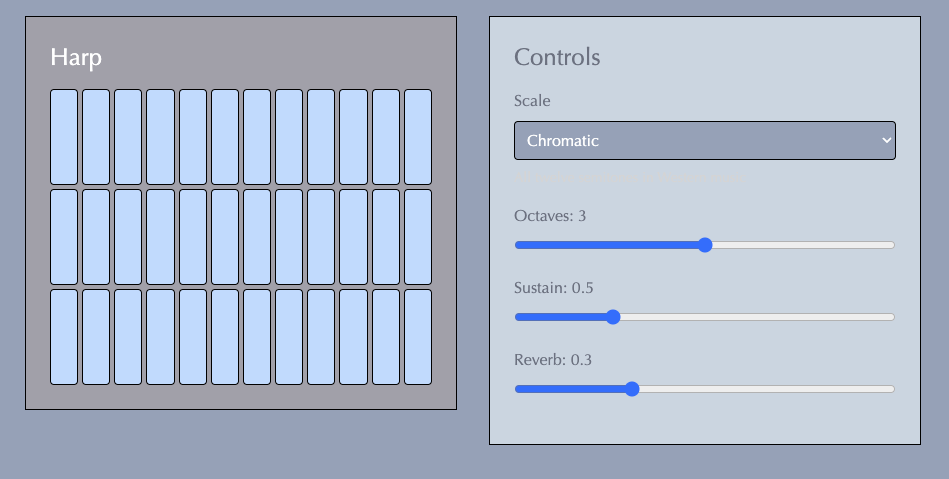This screenshot has width=949, height=479.
Task: Pluck the tenth string in the bottom harp row
Action: tap(353, 337)
